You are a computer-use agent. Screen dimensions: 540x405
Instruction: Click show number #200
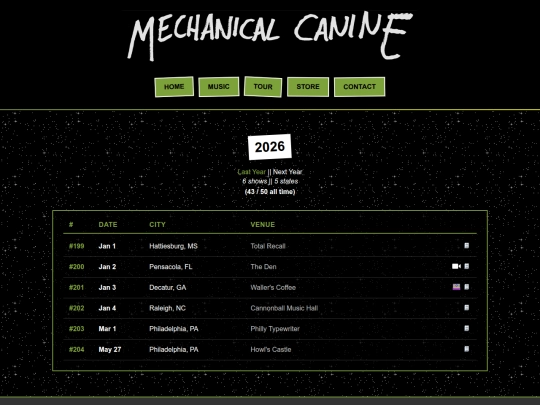[76, 267]
